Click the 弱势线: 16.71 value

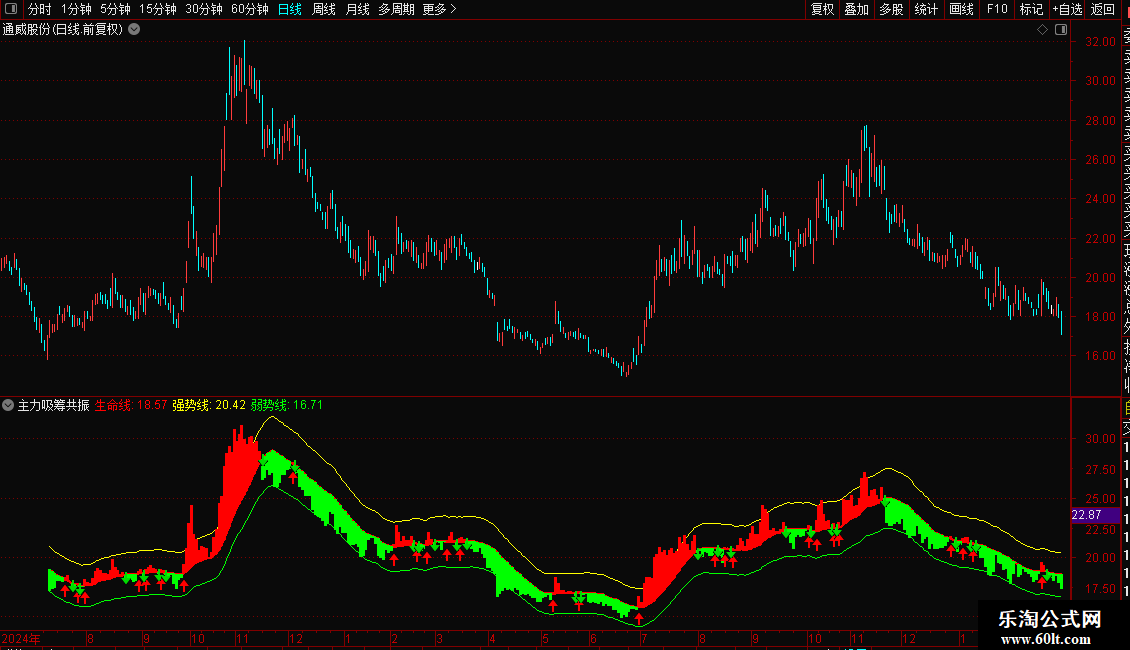[x=287, y=405]
